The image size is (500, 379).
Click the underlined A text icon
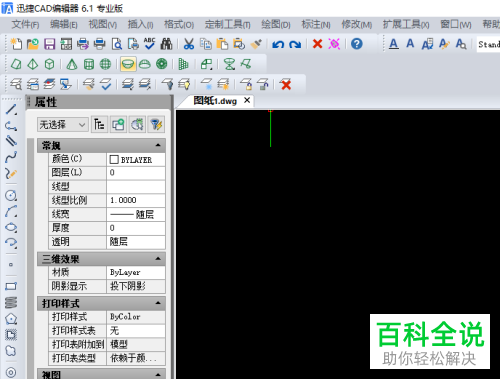coord(394,44)
